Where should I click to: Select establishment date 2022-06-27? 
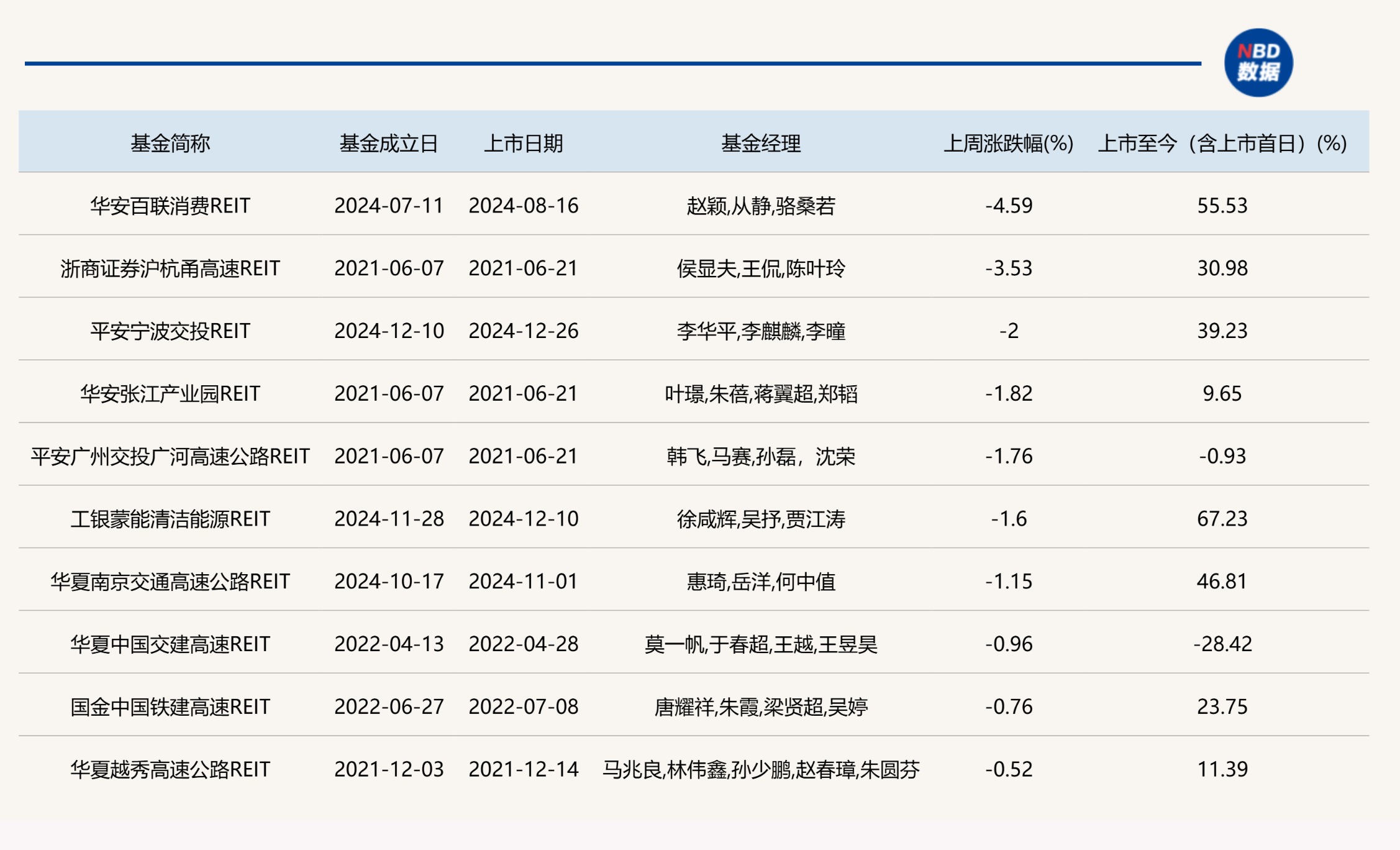389,707
